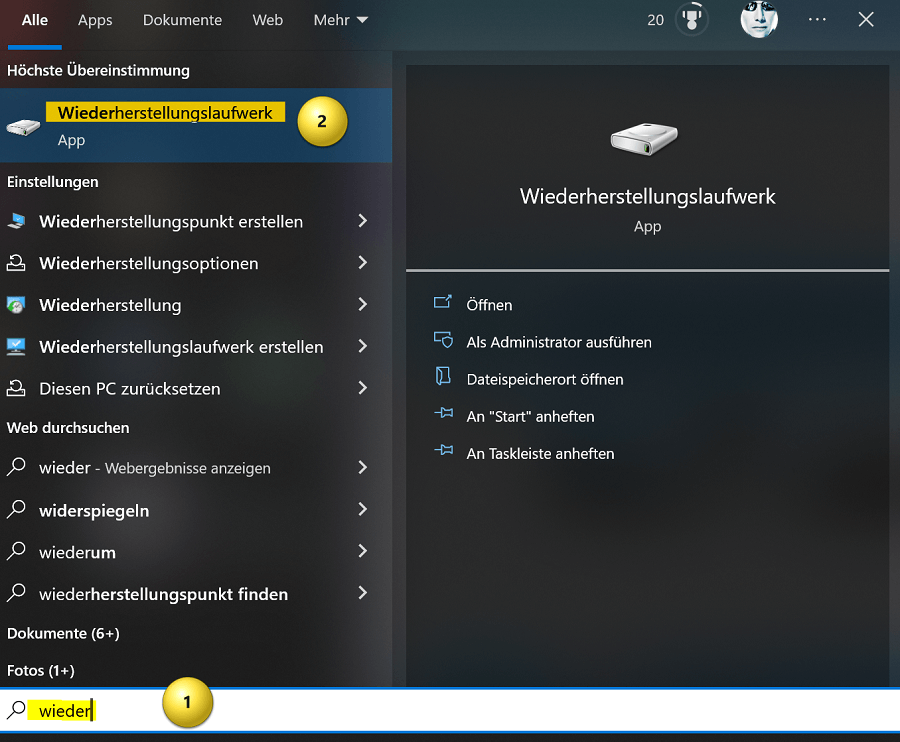Switch to the Dokumente tab
Screen dimensions: 900x742
pos(182,20)
